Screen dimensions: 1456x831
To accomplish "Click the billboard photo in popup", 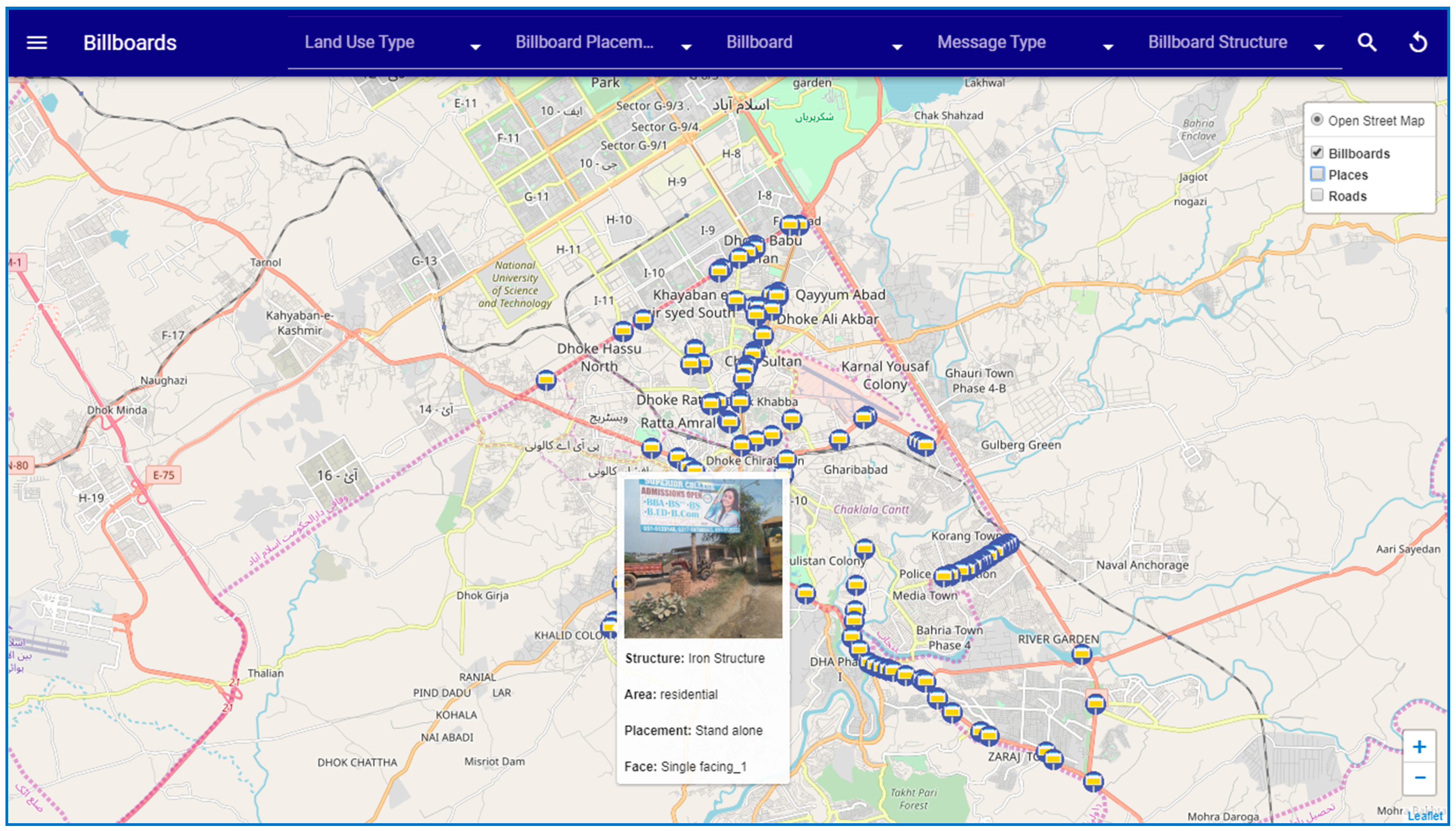I will pos(703,558).
